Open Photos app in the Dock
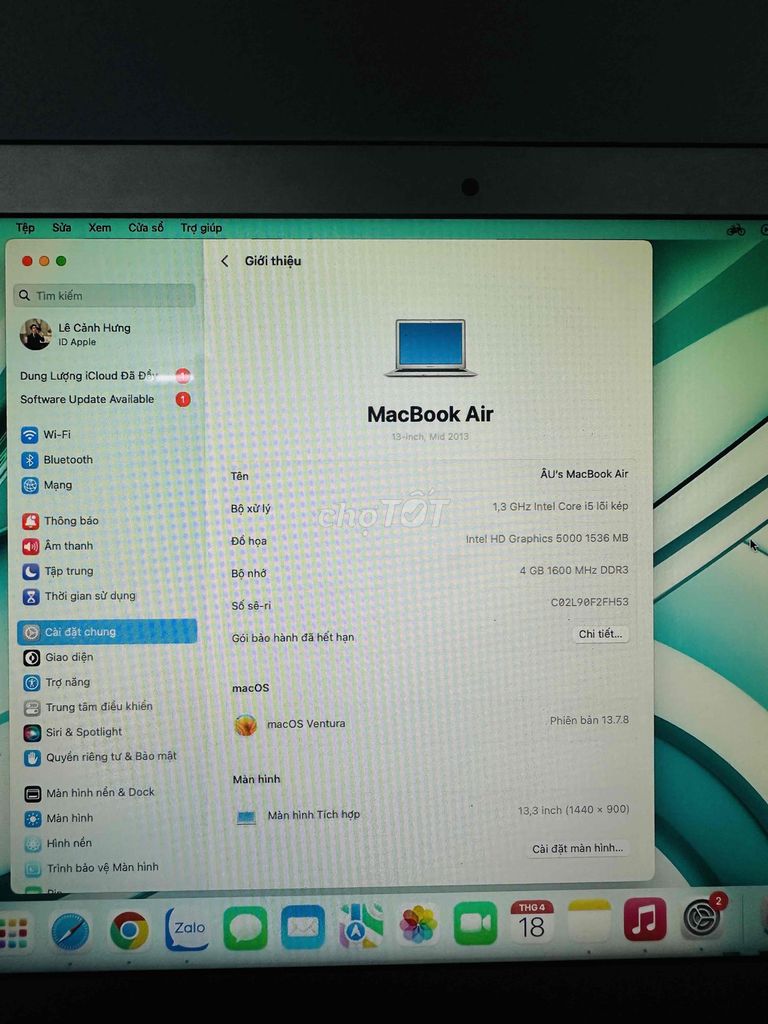Viewport: 768px width, 1024px height. pyautogui.click(x=418, y=925)
